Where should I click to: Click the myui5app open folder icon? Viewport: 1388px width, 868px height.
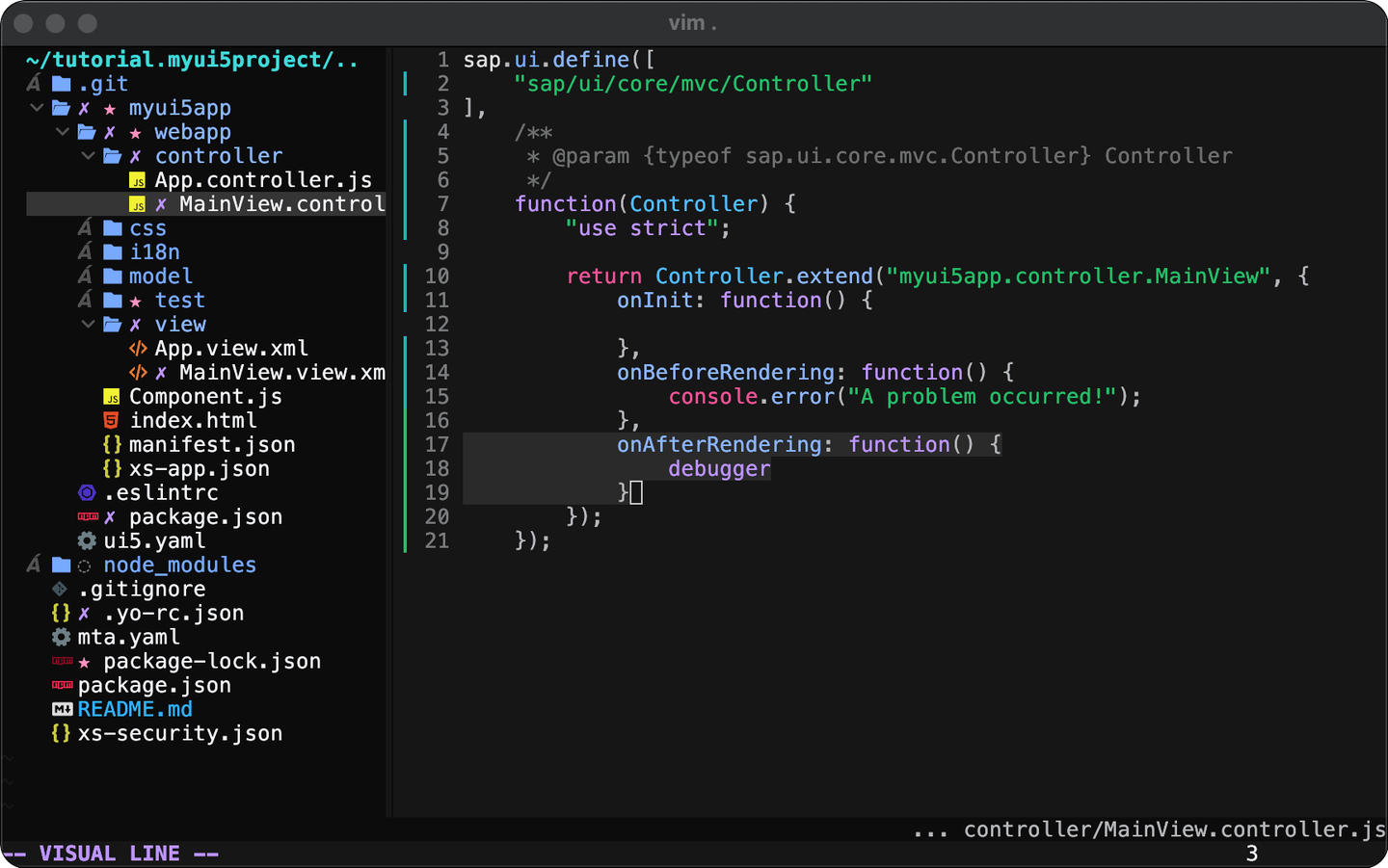pos(62,108)
